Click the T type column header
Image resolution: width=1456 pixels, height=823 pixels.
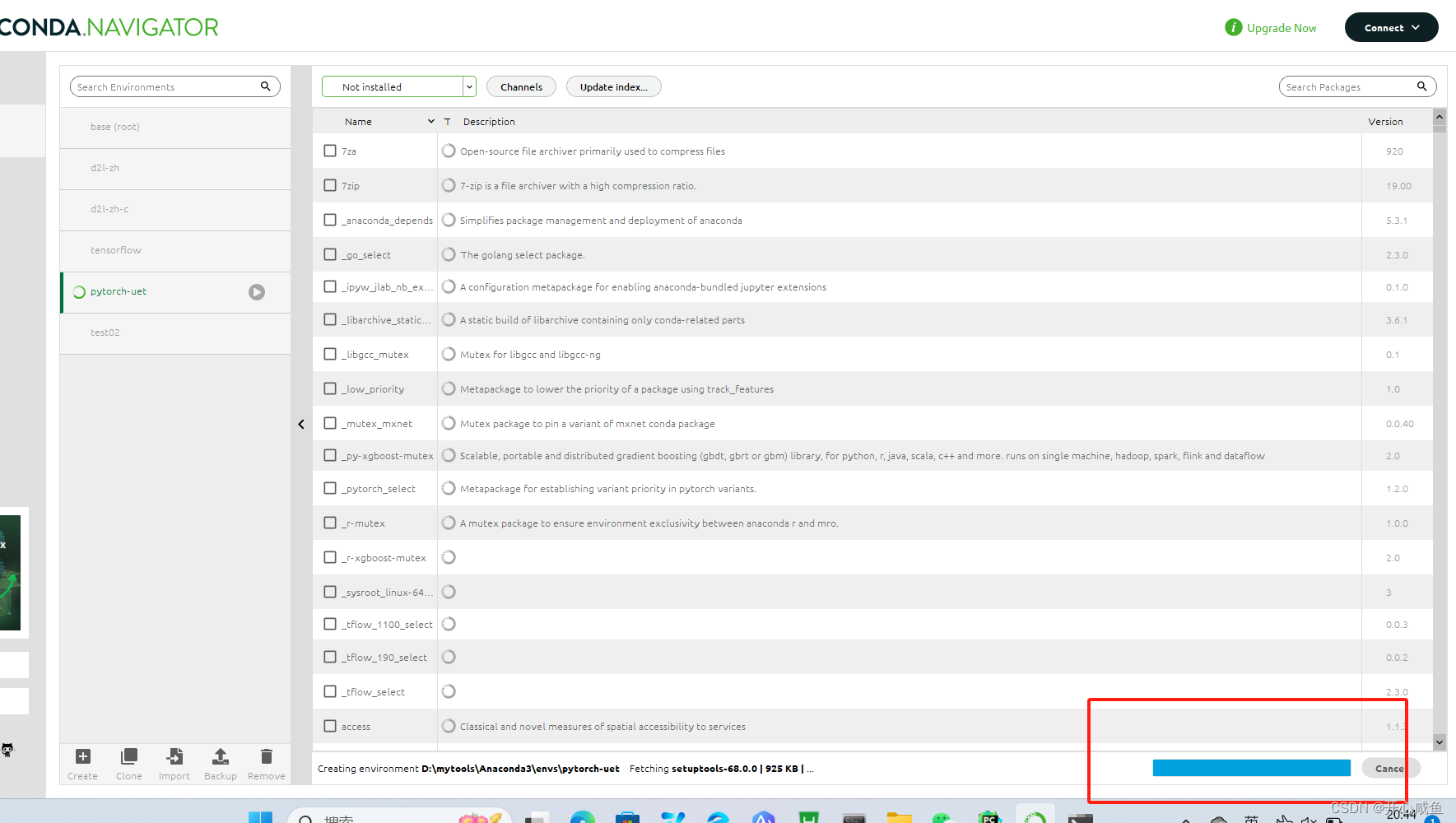pyautogui.click(x=448, y=121)
